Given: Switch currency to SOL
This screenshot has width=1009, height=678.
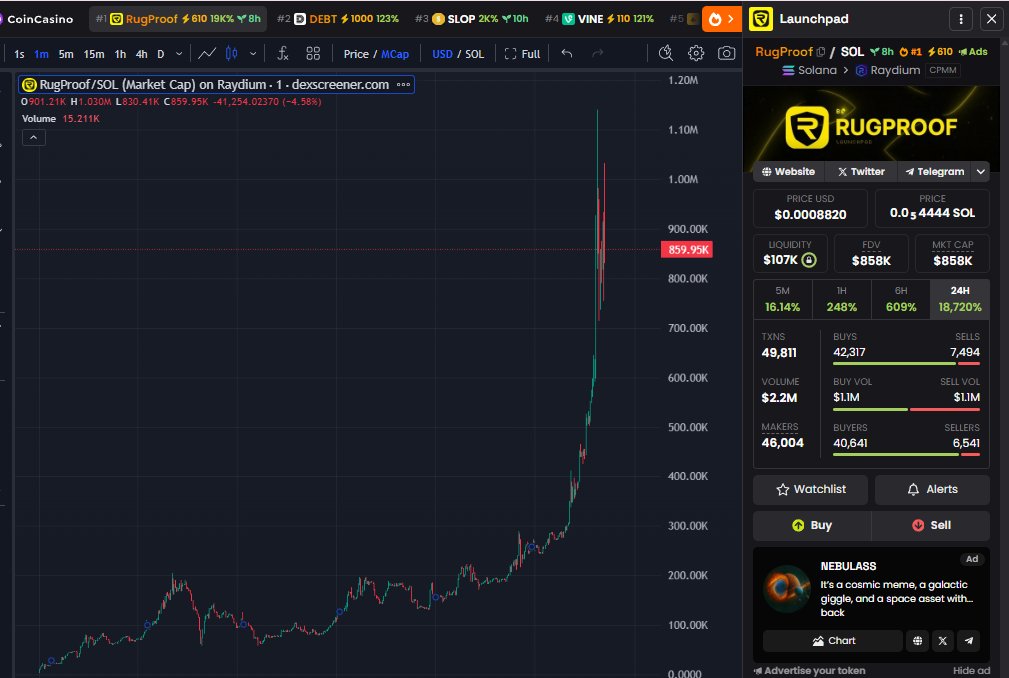Looking at the screenshot, I should click(474, 54).
